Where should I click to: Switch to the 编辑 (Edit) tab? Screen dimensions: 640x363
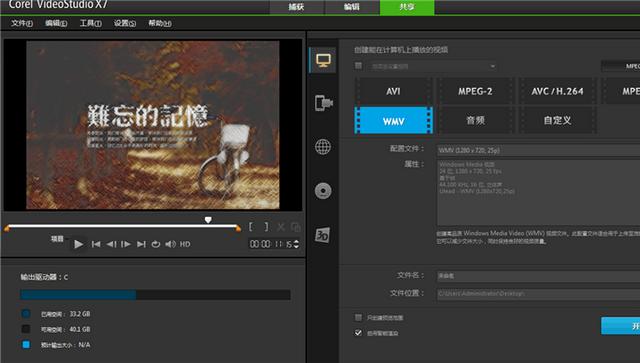tap(352, 7)
